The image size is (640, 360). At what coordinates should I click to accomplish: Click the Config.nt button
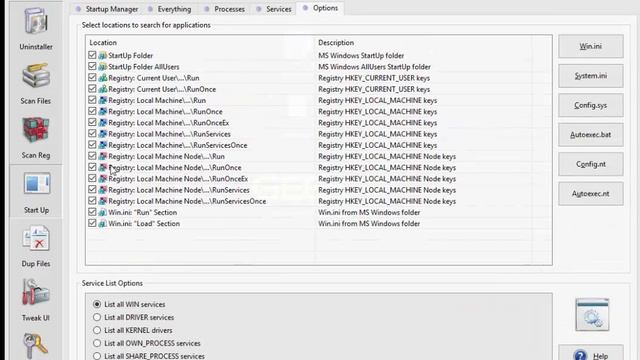591,164
